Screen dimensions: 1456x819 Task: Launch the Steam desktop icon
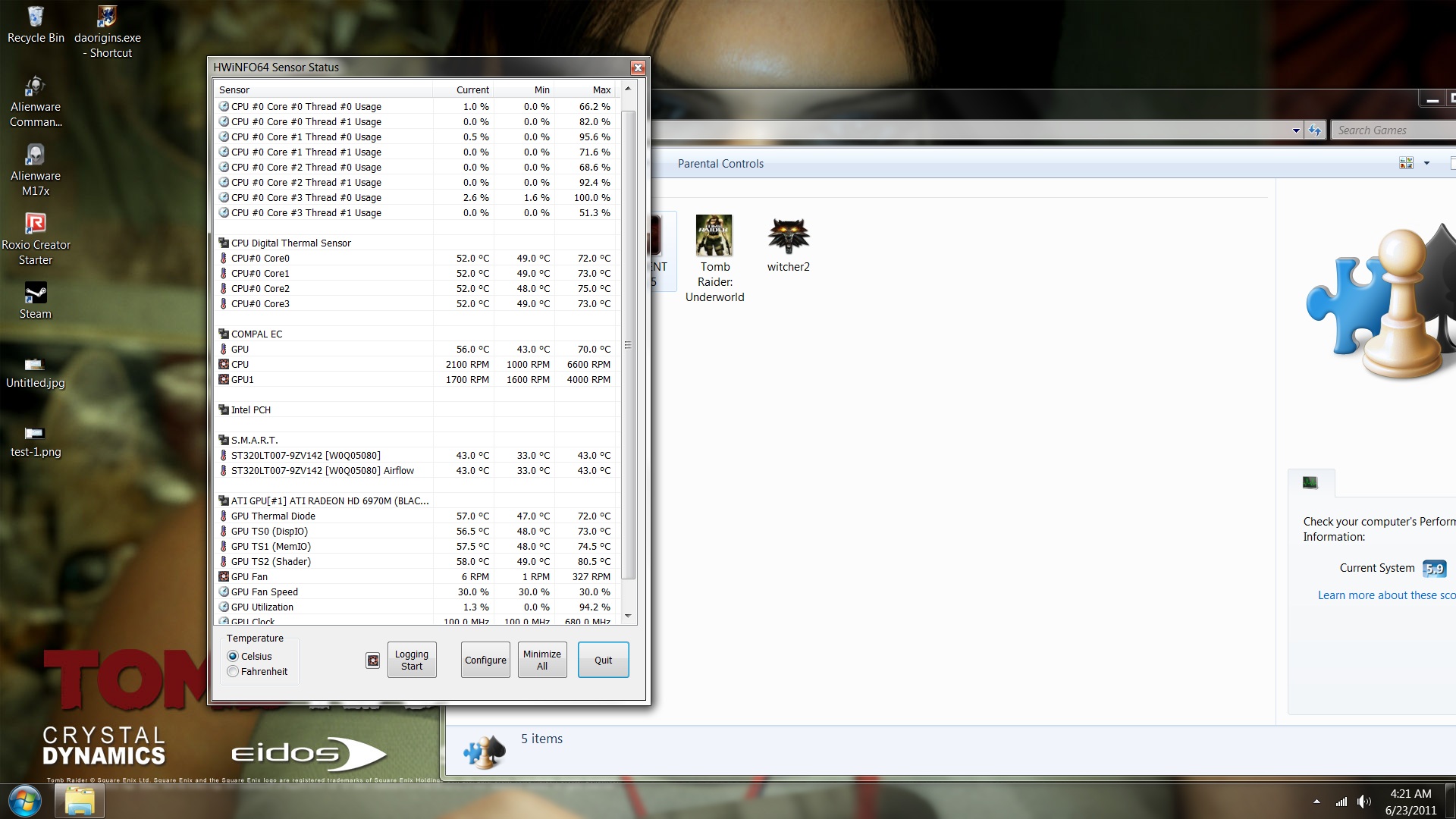35,300
